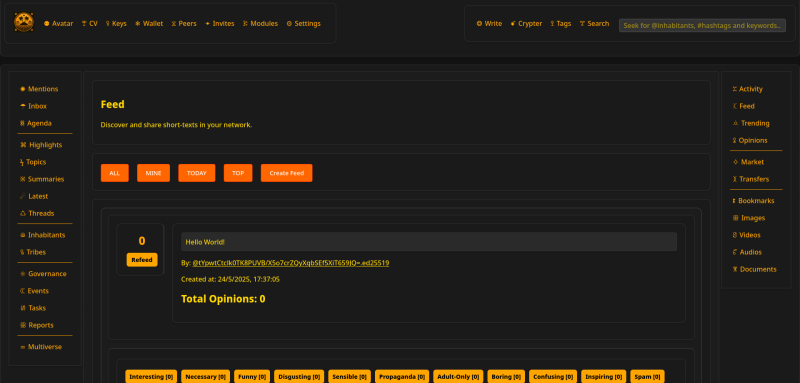Open Trending in the right sidebar

click(x=751, y=123)
